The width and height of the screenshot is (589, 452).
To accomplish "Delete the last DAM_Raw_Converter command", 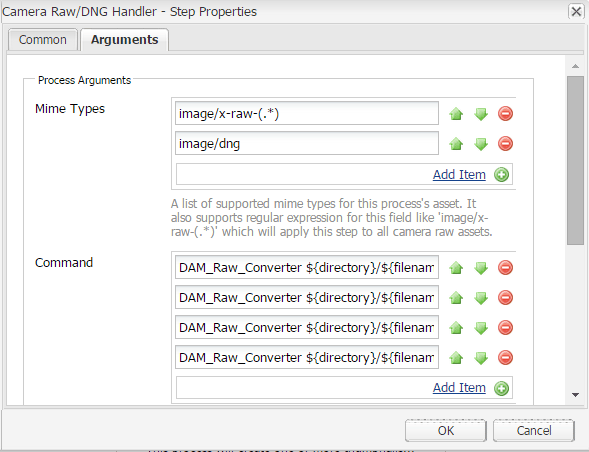I will point(505,357).
